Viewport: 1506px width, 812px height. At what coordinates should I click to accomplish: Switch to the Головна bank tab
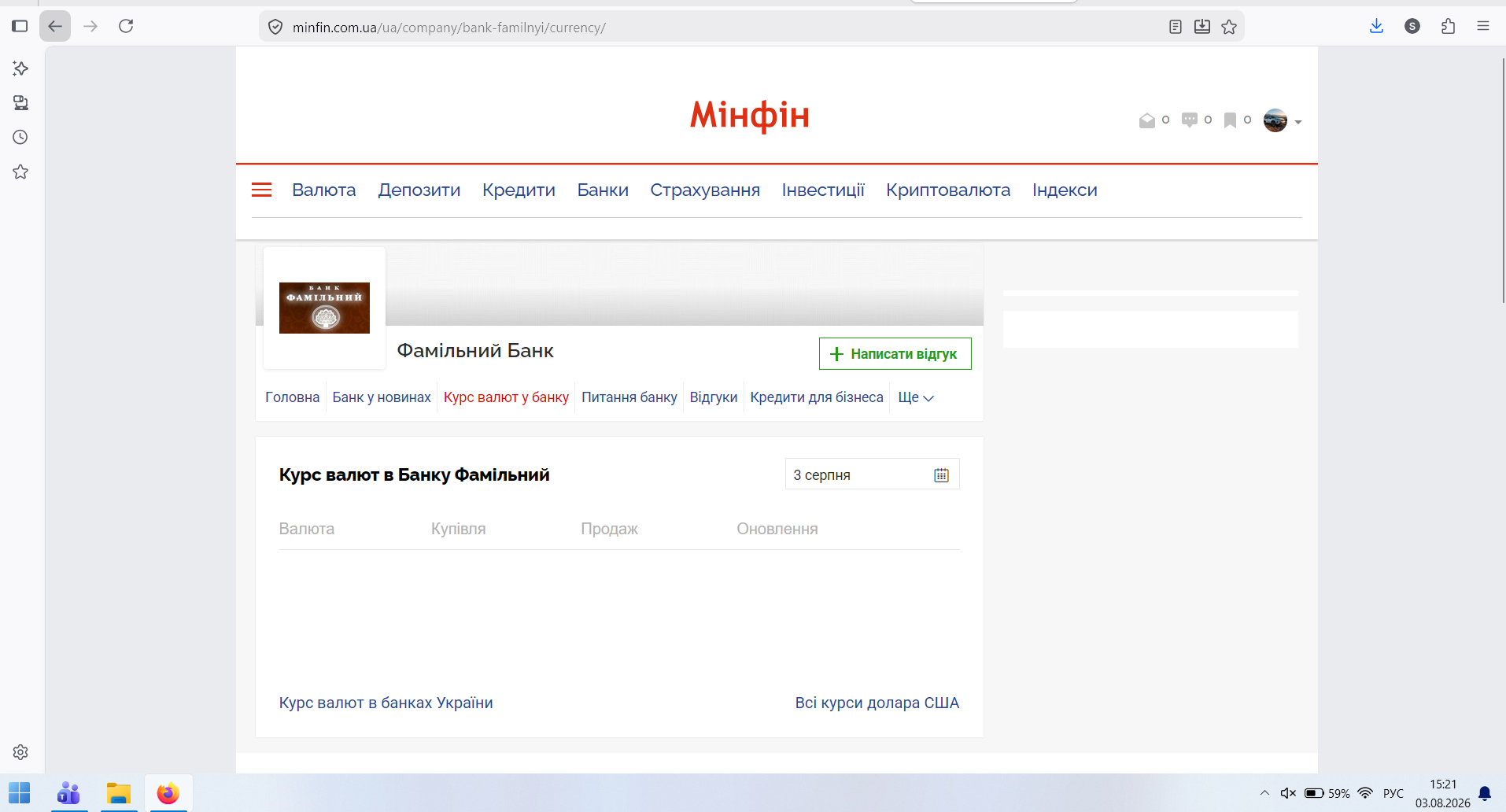coord(292,397)
